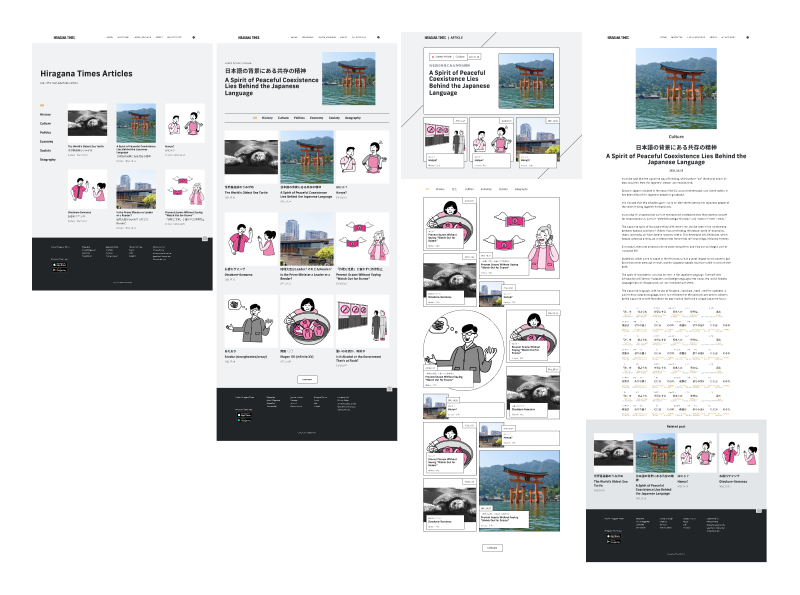Open Honya? apron illustration card on Articles page
This screenshot has width=800, height=595.
[x=185, y=123]
